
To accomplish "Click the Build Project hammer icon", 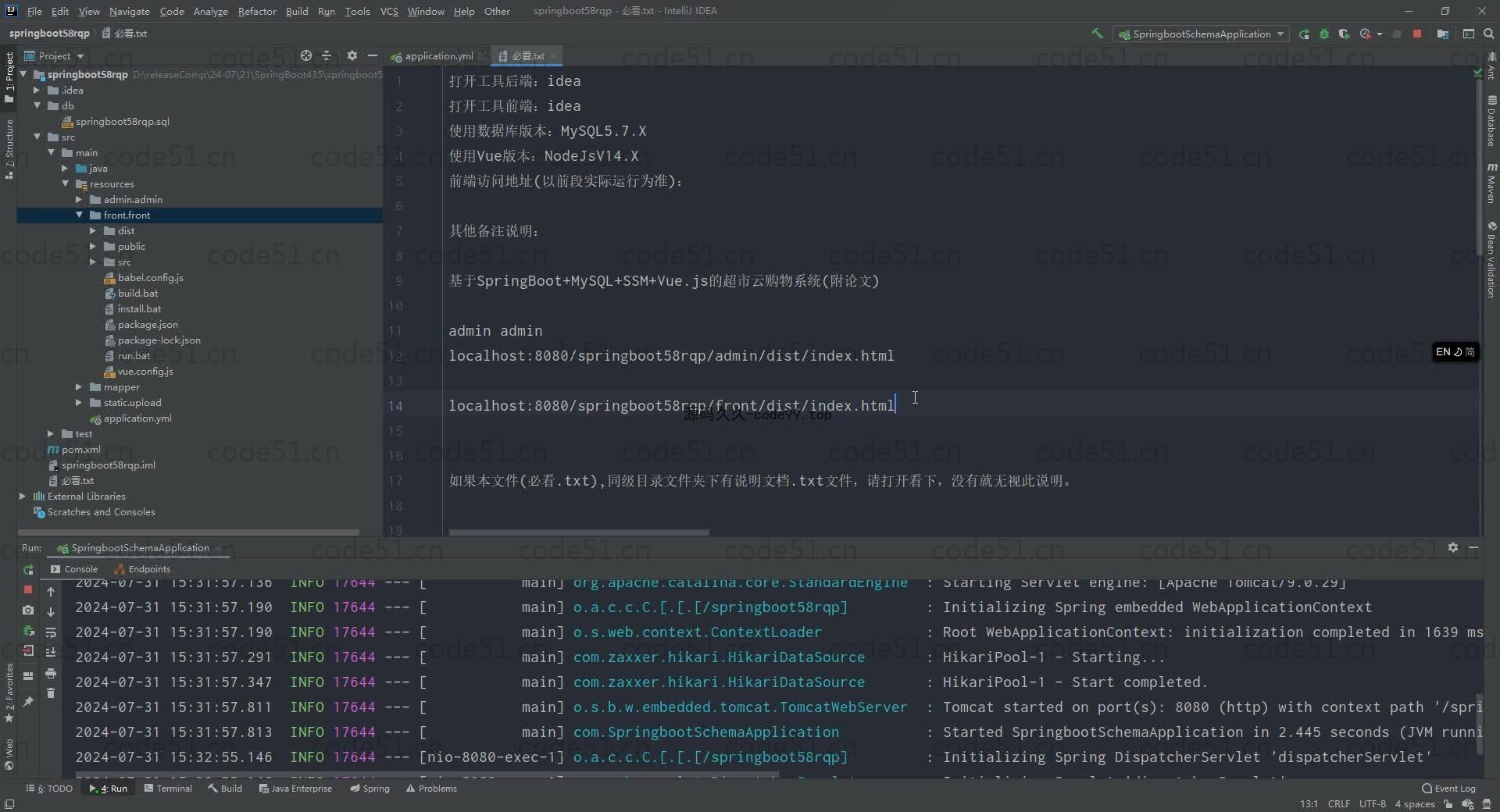I will (x=1097, y=34).
